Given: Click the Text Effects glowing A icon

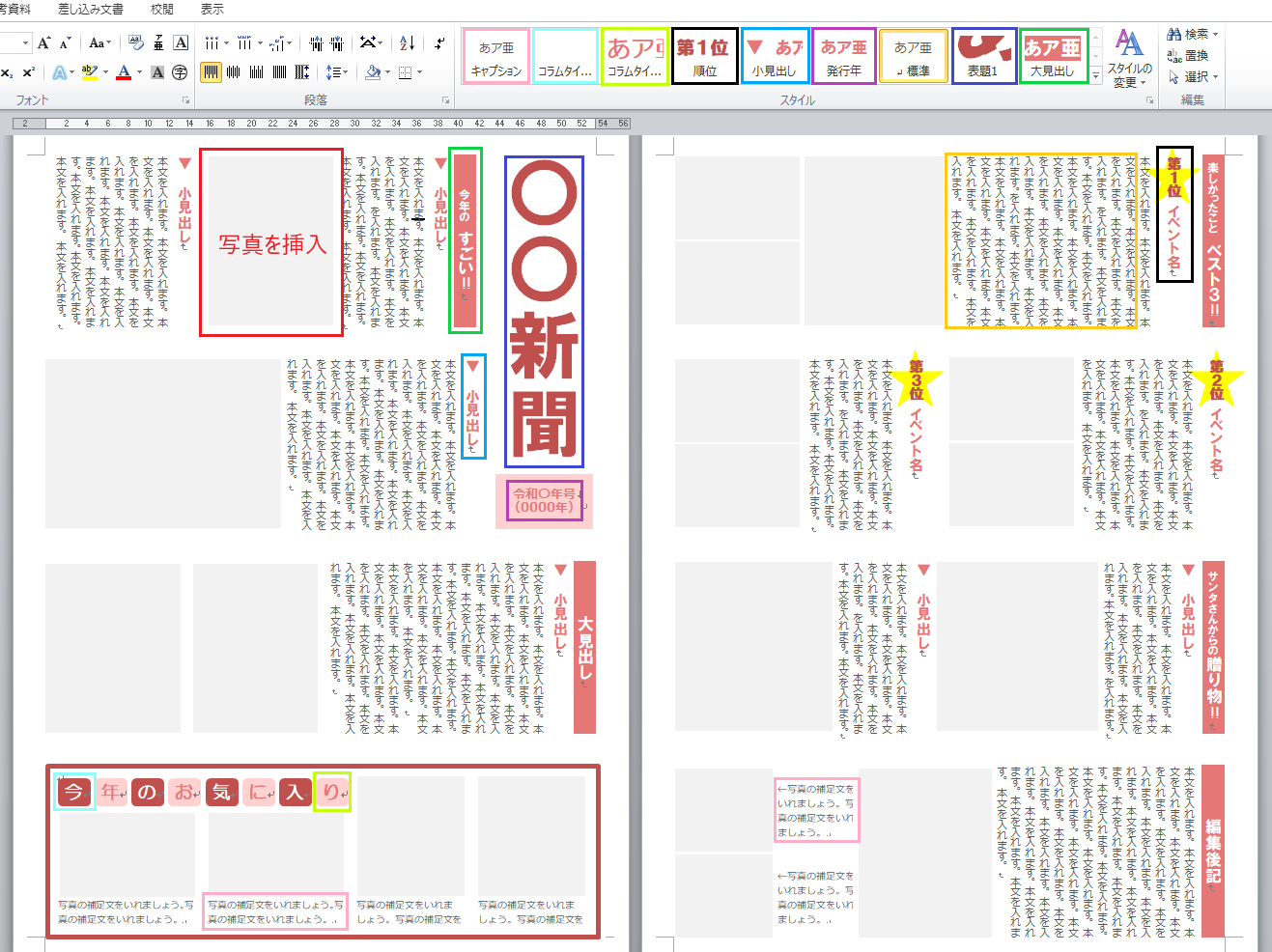Looking at the screenshot, I should (60, 72).
